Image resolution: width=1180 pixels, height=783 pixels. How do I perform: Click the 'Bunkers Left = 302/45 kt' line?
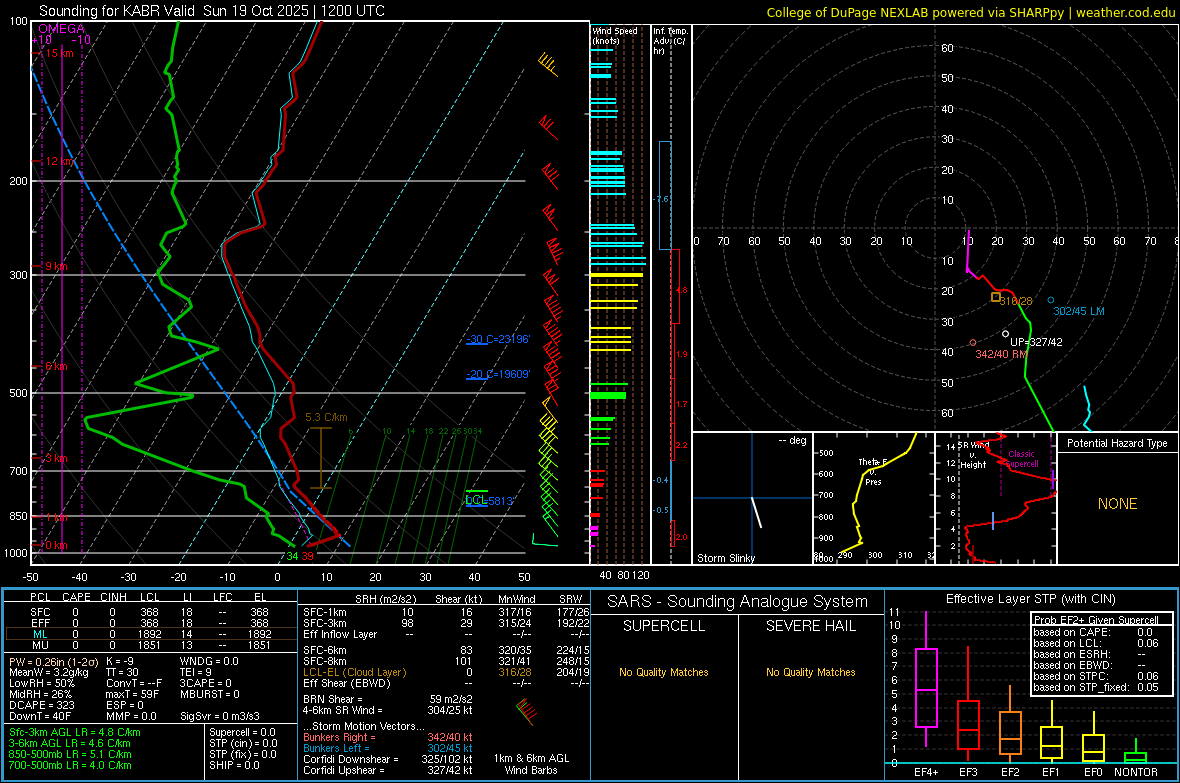pyautogui.click(x=388, y=748)
